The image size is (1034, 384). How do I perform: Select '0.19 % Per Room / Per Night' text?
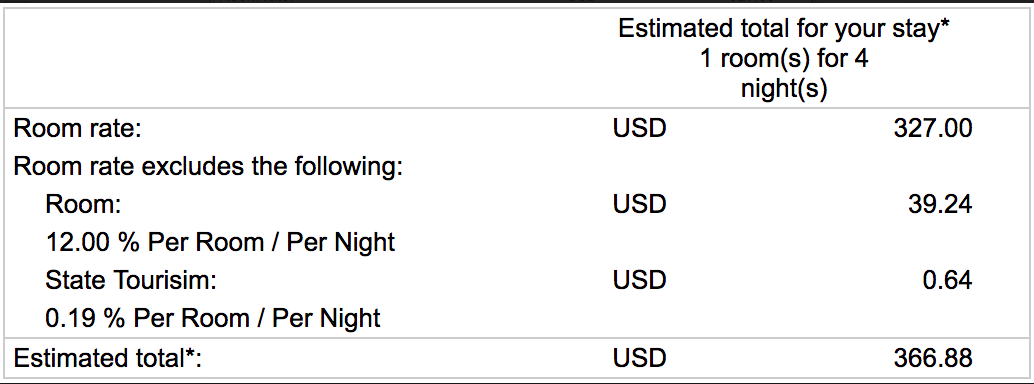(213, 319)
